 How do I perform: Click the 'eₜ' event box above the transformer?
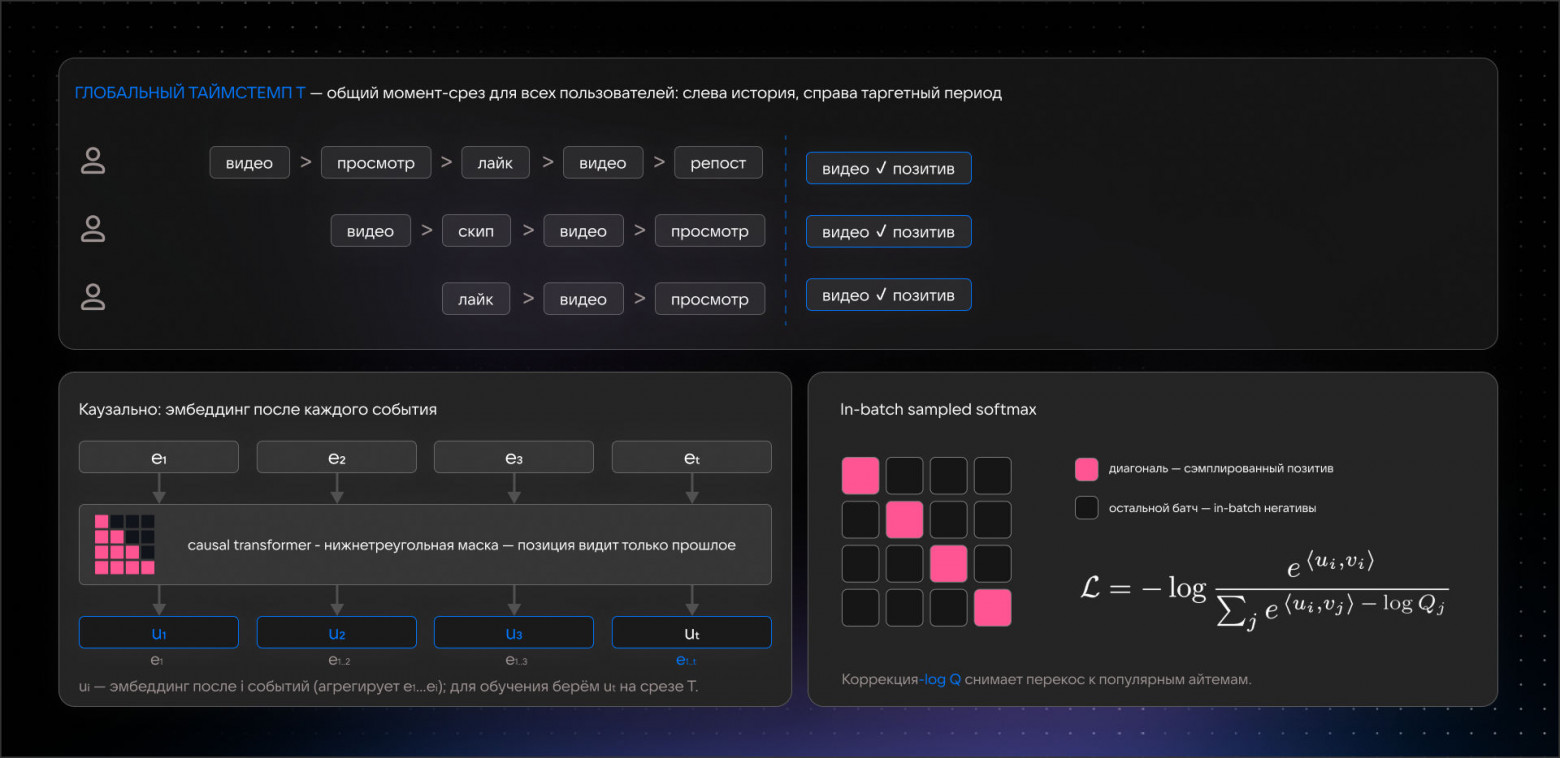692,457
